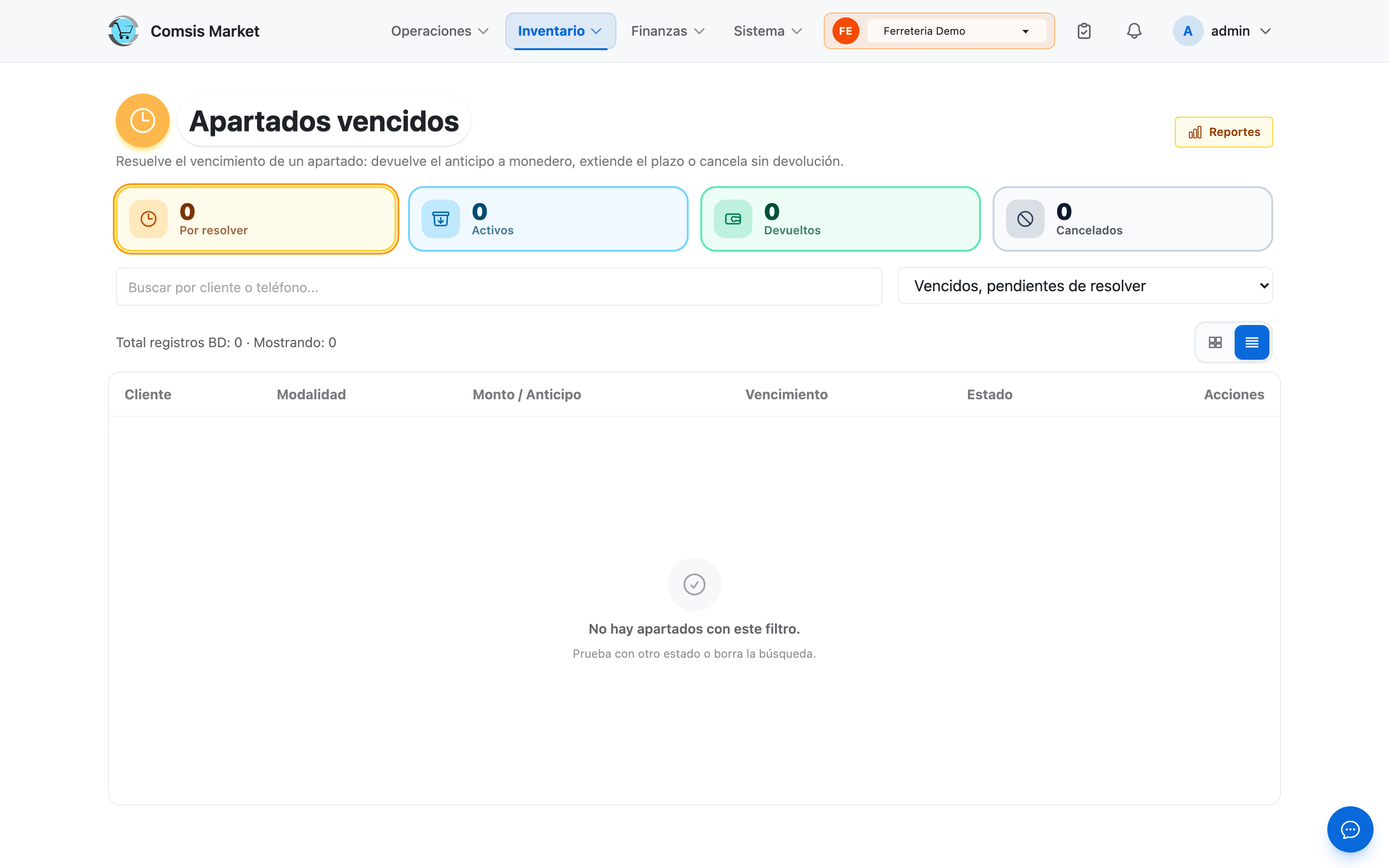Click the orange clock header icon

[x=142, y=121]
